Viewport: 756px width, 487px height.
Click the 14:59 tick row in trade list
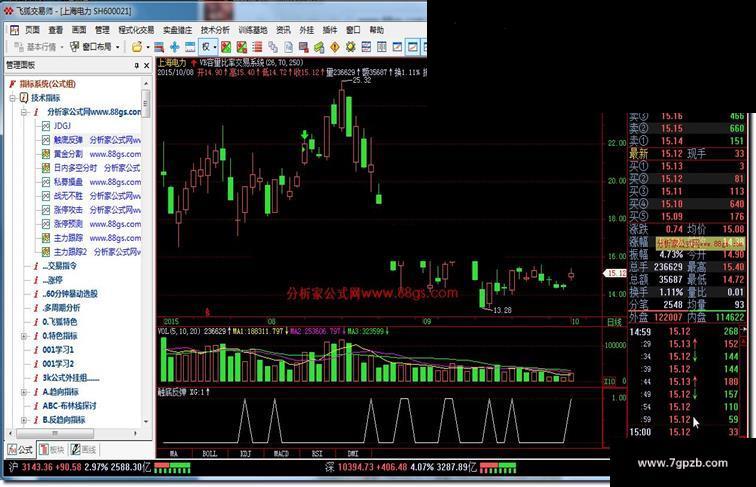(685, 332)
